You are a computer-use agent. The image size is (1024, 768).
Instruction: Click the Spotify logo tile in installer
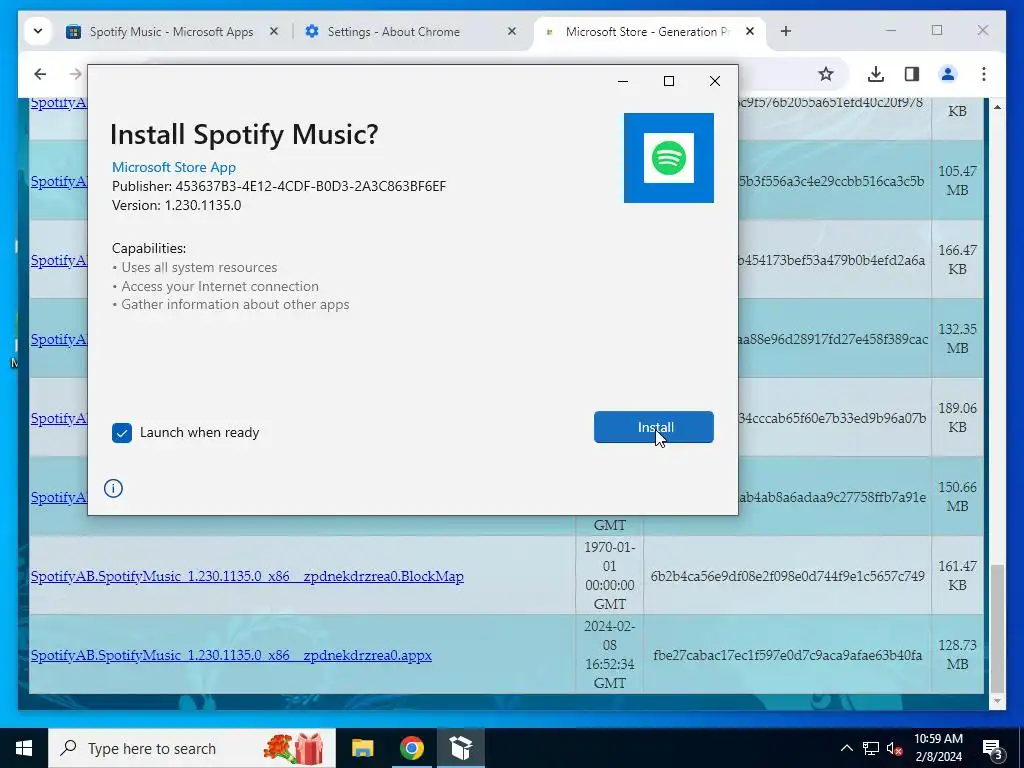pos(669,158)
